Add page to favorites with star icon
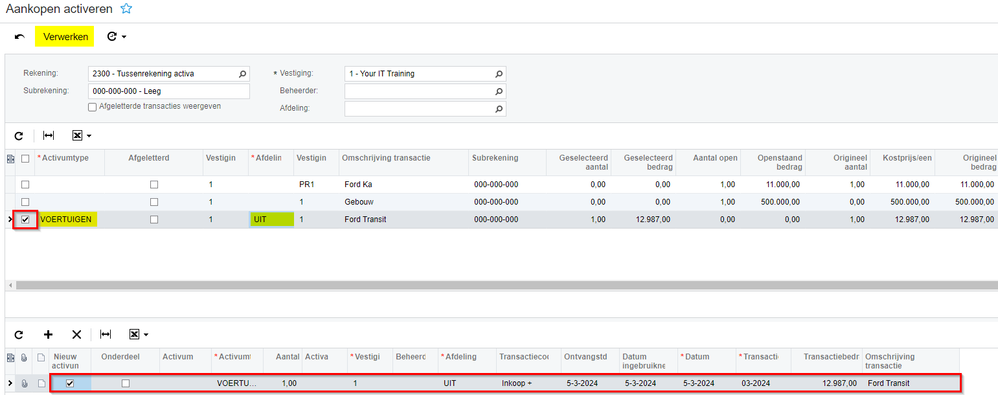The height and width of the screenshot is (395, 998). [127, 9]
